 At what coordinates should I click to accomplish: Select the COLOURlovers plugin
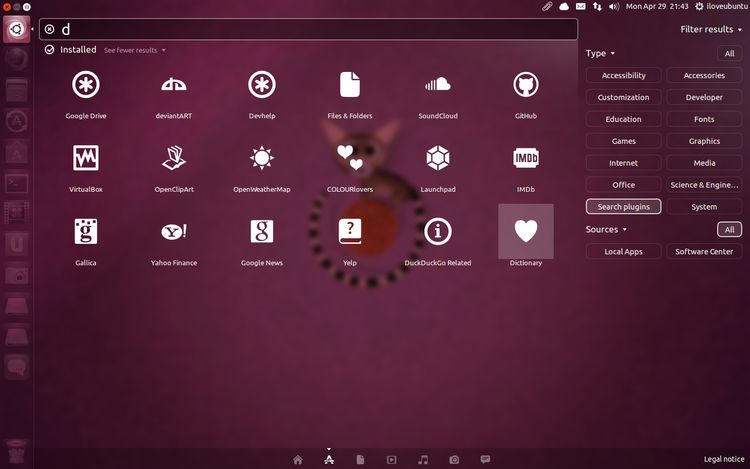click(x=350, y=158)
